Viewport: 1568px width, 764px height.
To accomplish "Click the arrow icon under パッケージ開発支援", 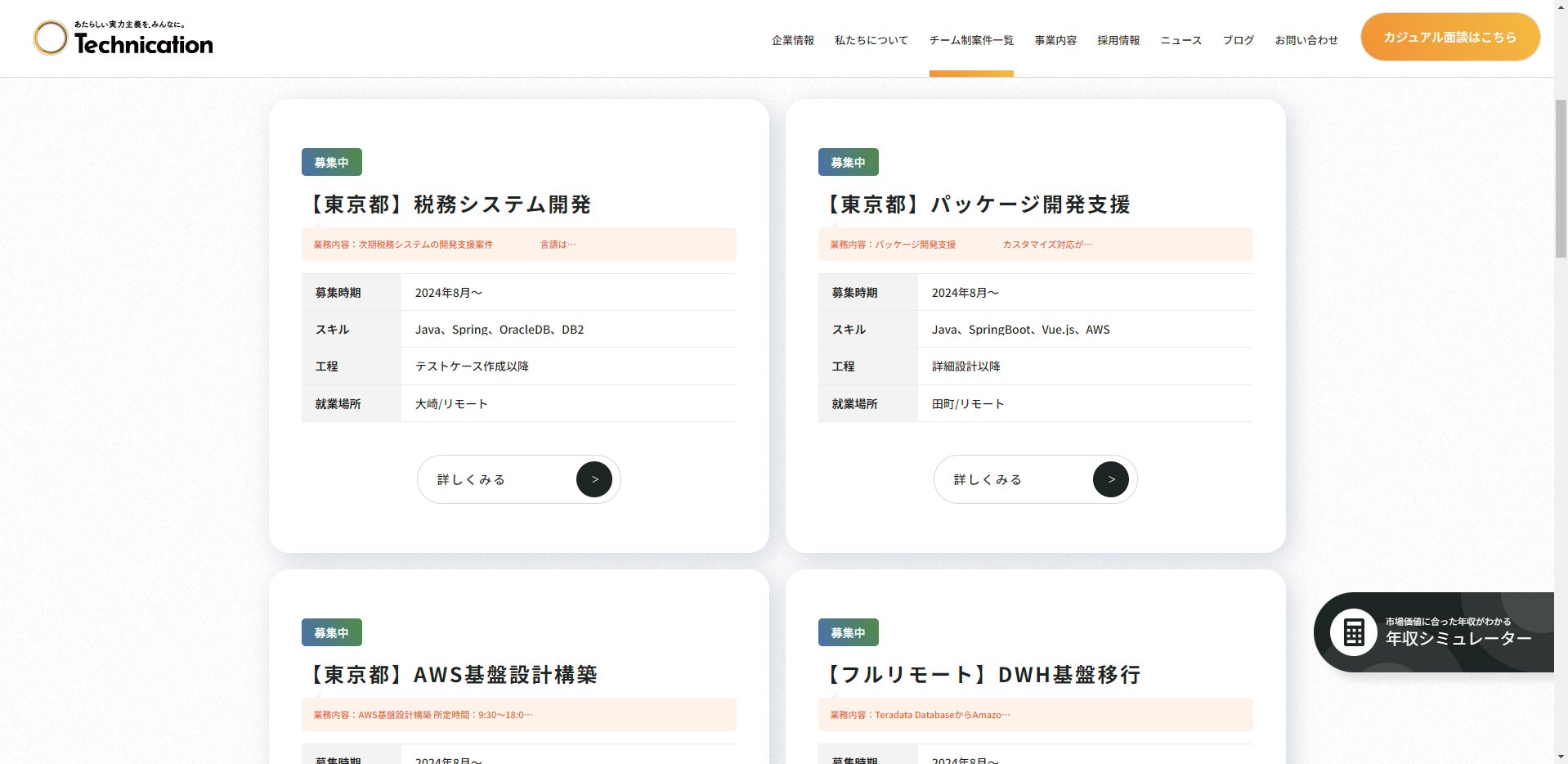I will coord(1111,479).
